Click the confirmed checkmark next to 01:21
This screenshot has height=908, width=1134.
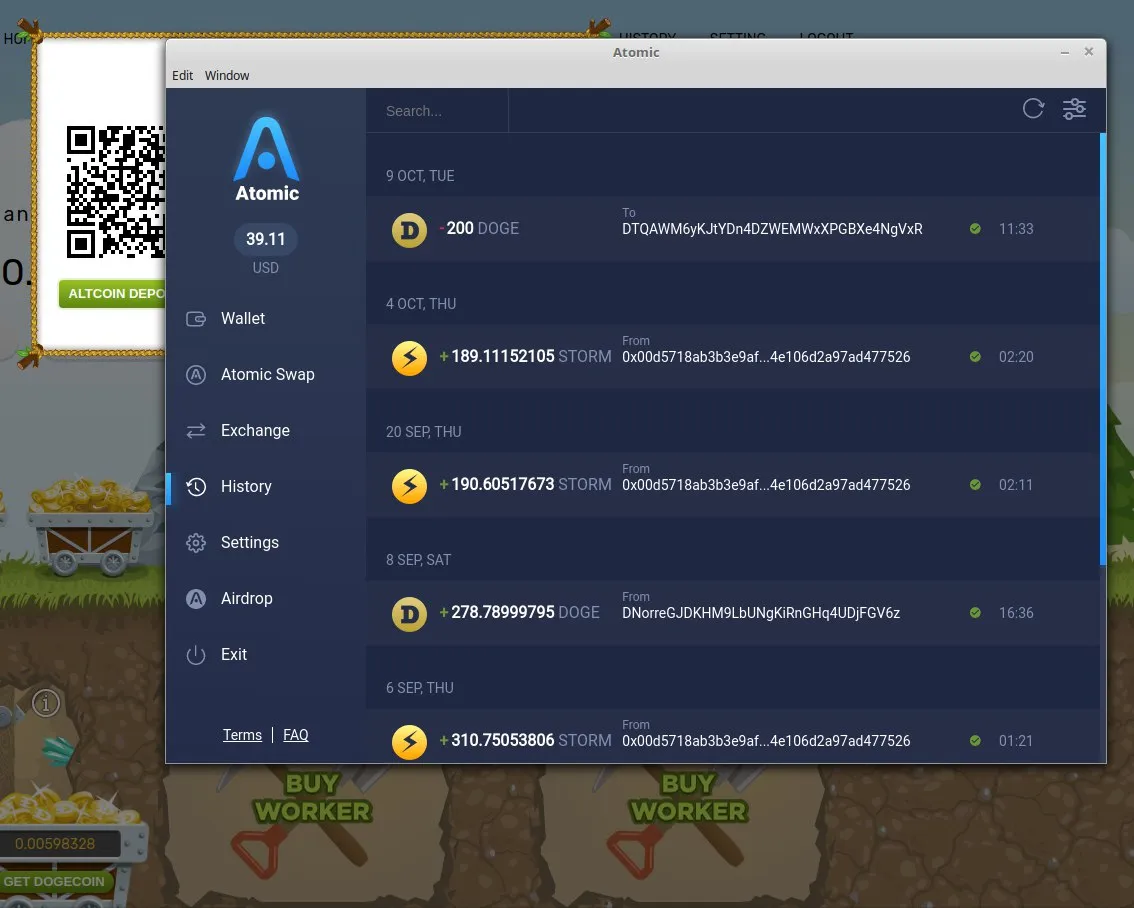(x=975, y=740)
